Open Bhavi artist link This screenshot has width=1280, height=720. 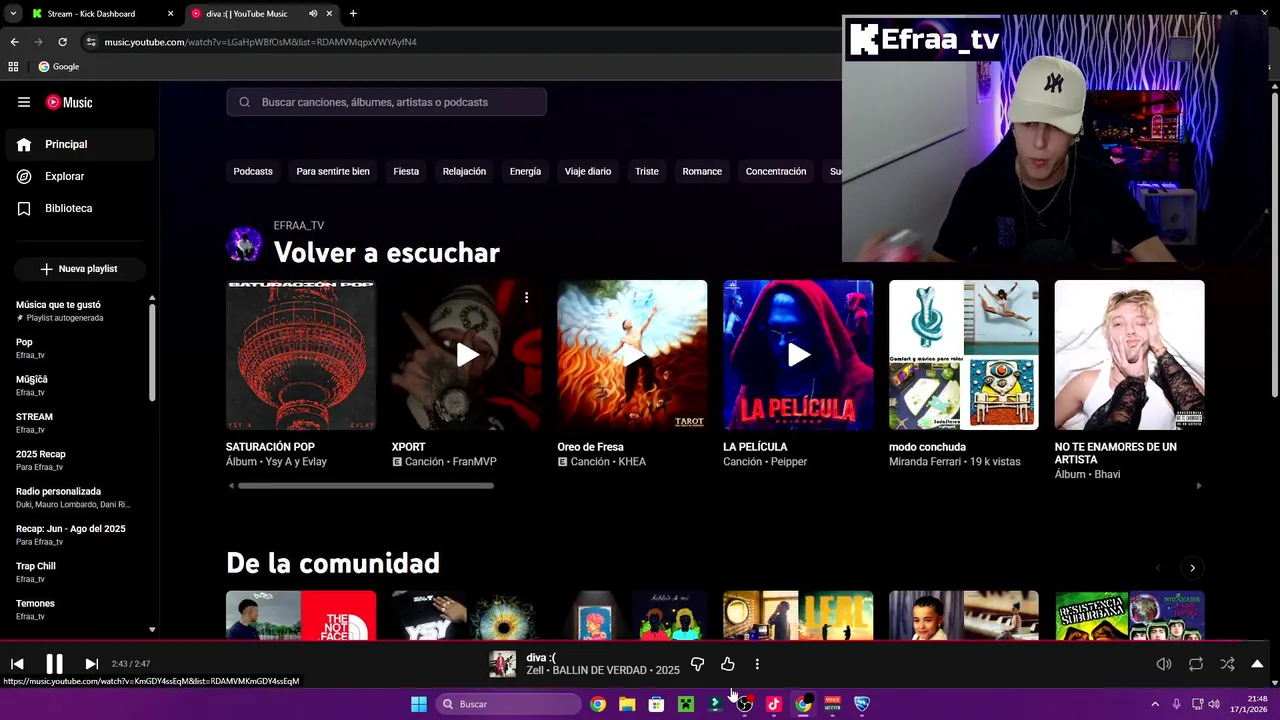pos(1107,475)
